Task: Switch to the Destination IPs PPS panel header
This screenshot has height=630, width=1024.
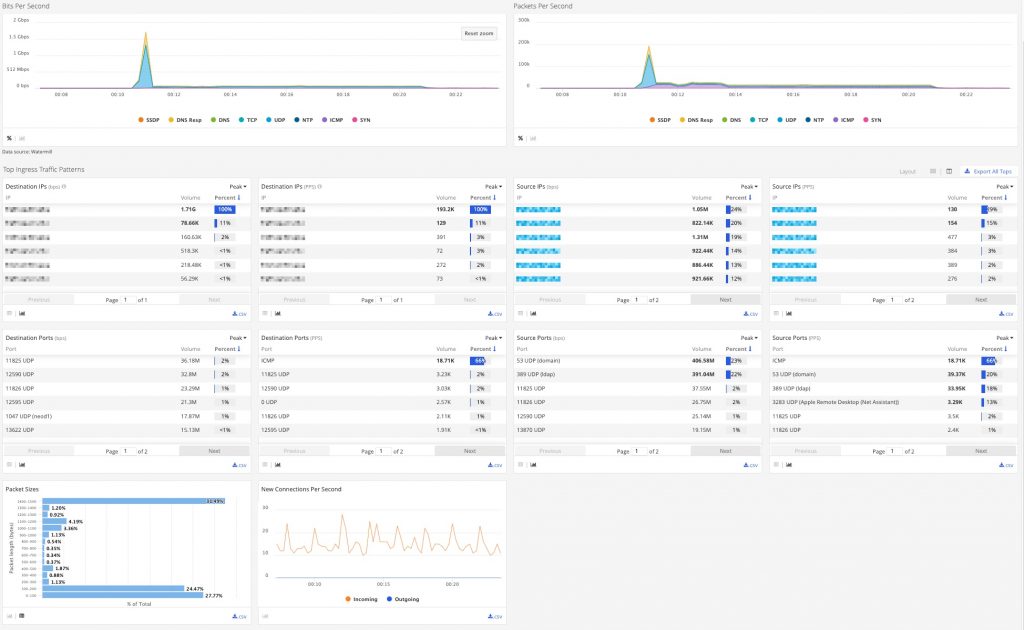Action: pyautogui.click(x=290, y=186)
